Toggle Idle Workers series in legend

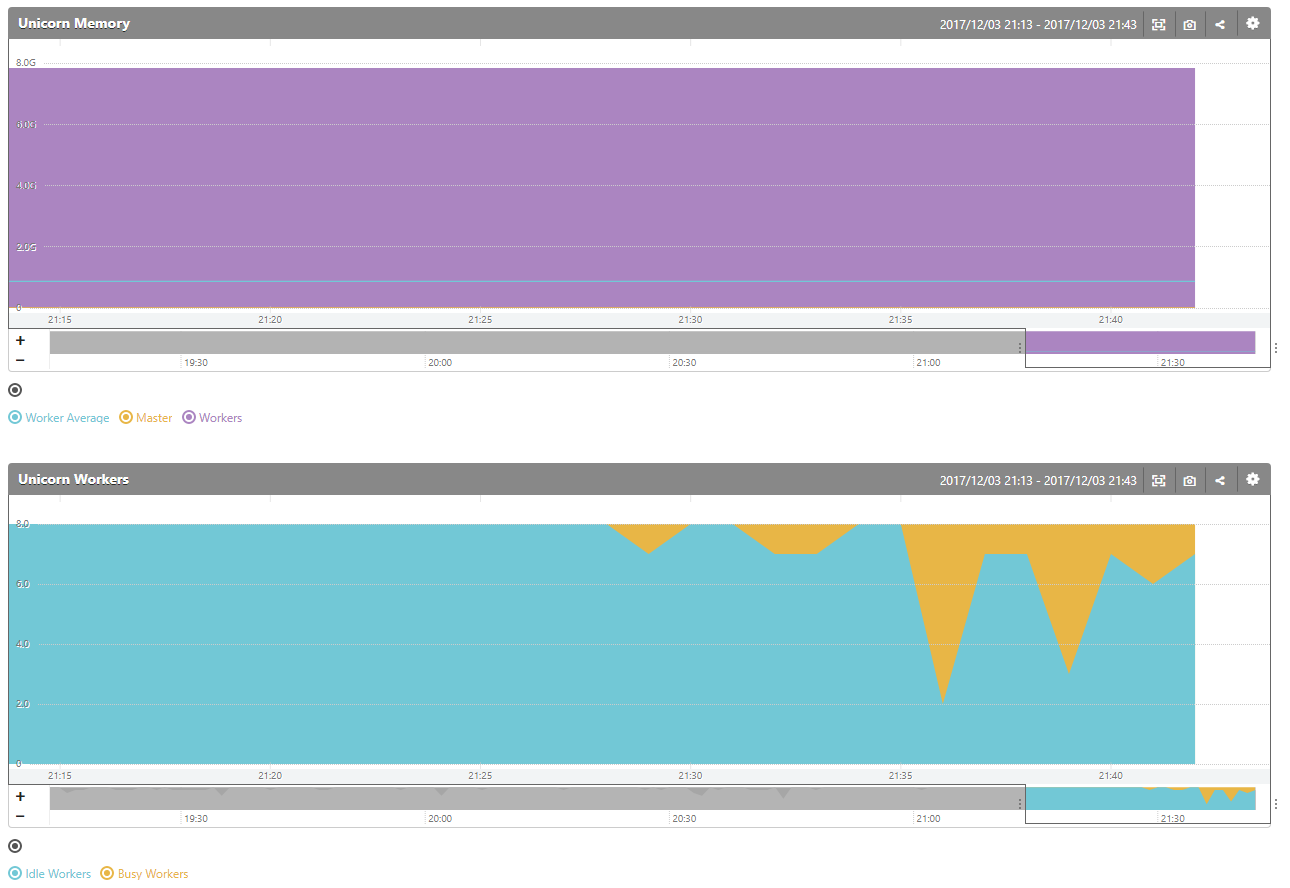point(50,874)
